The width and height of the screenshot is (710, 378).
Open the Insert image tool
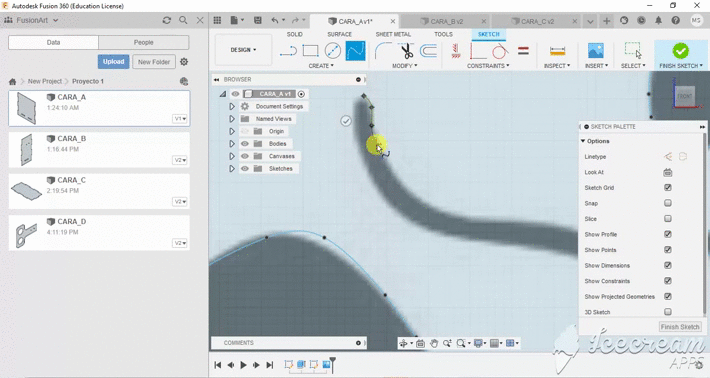pos(596,51)
